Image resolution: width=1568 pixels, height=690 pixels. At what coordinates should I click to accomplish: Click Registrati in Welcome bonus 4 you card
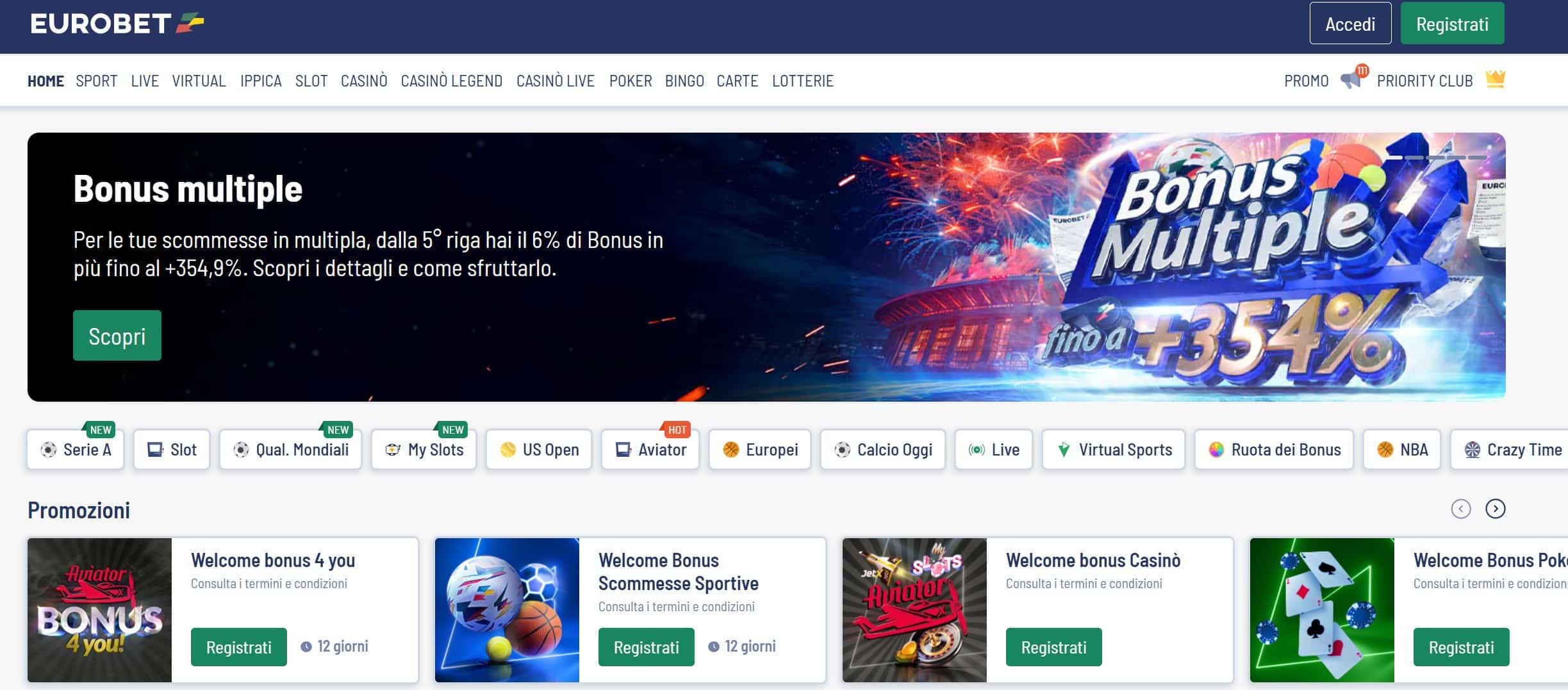239,647
